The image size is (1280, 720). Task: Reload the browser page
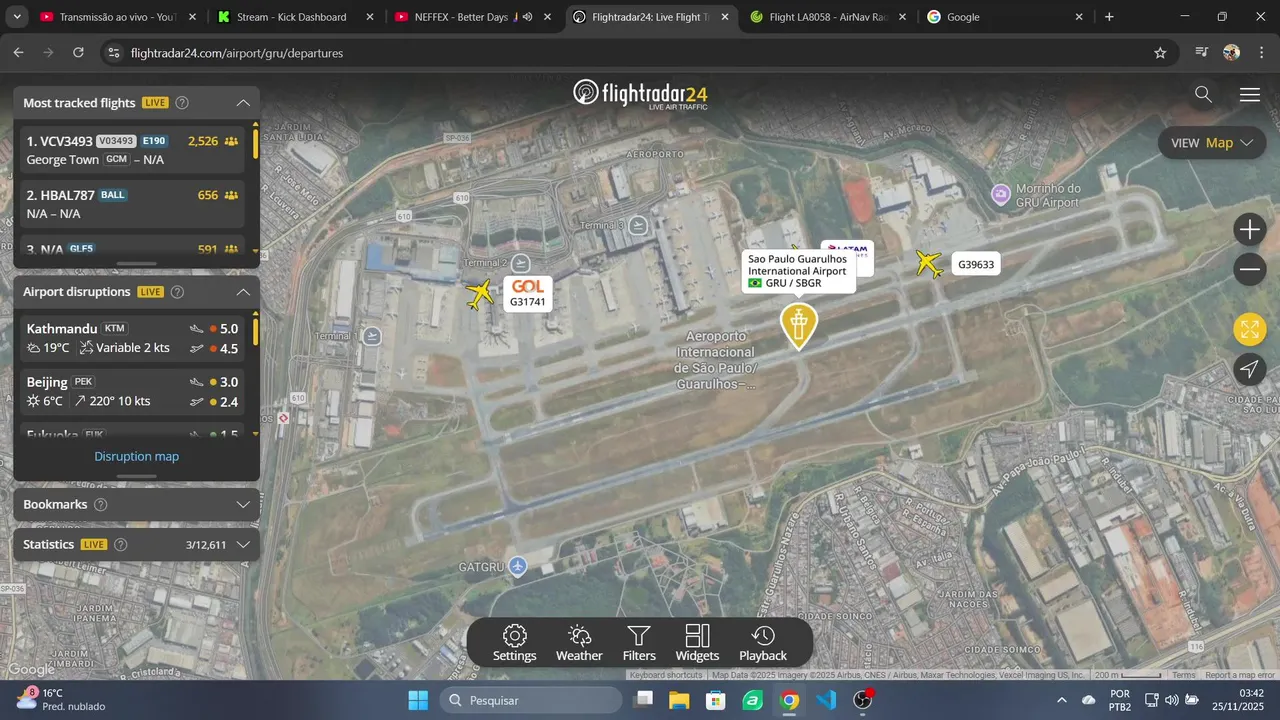[78, 53]
